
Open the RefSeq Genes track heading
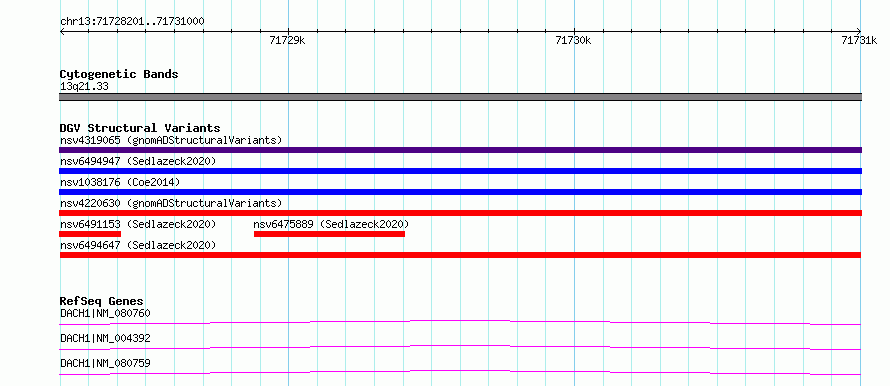click(x=102, y=301)
